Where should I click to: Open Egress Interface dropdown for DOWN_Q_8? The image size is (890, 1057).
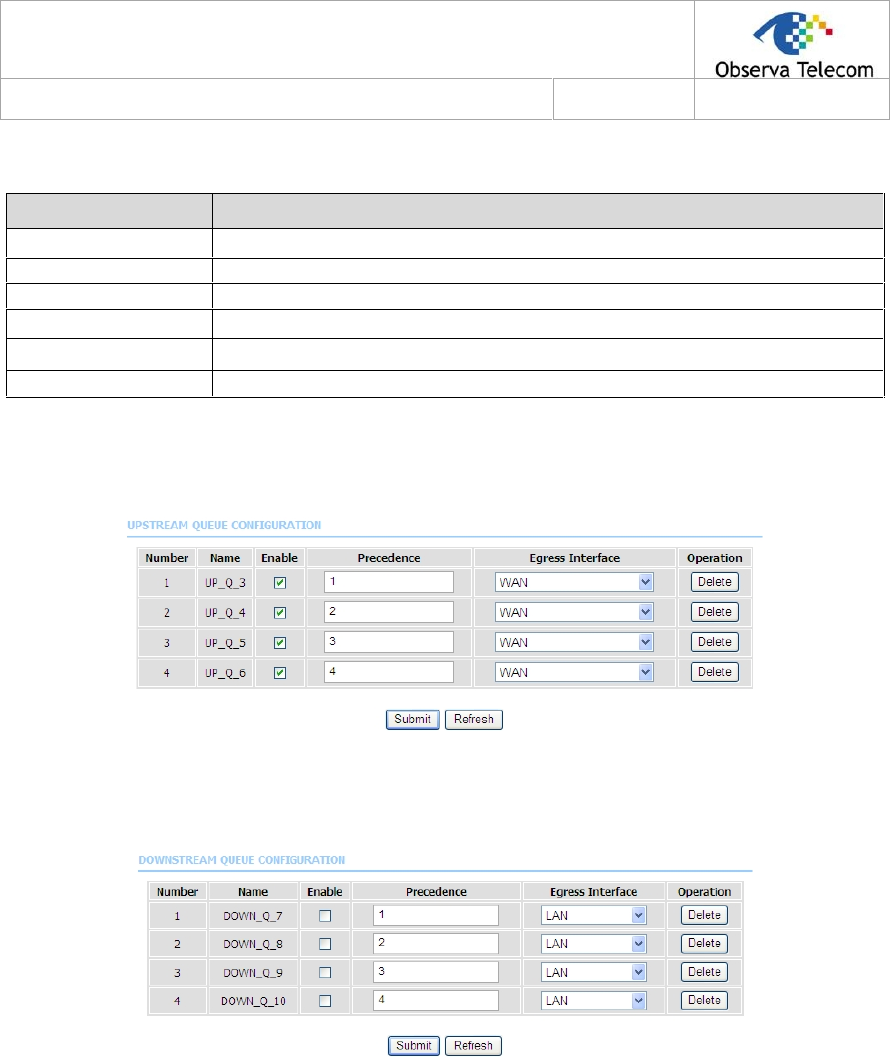(593, 944)
